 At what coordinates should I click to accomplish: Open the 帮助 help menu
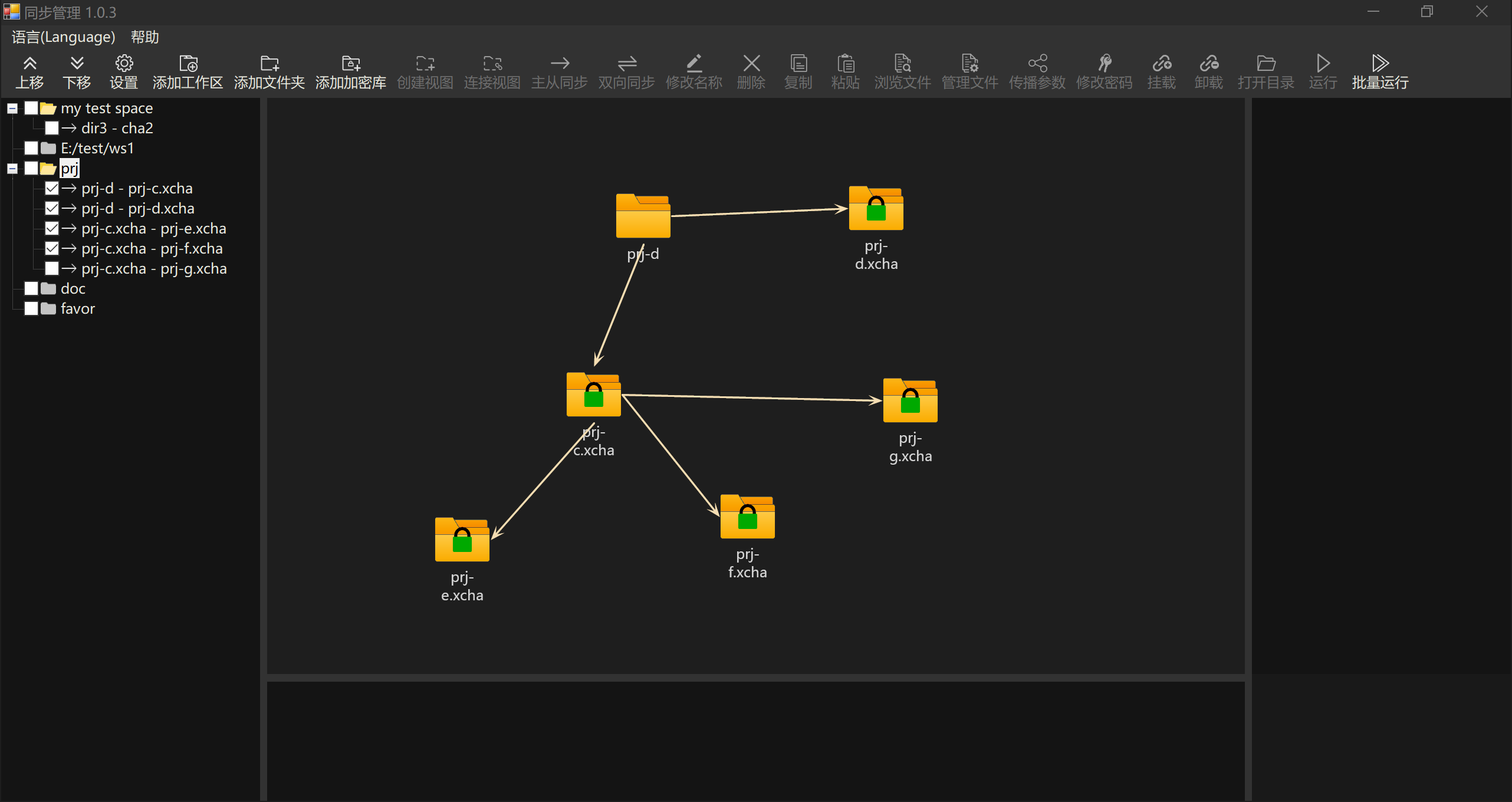click(x=144, y=37)
